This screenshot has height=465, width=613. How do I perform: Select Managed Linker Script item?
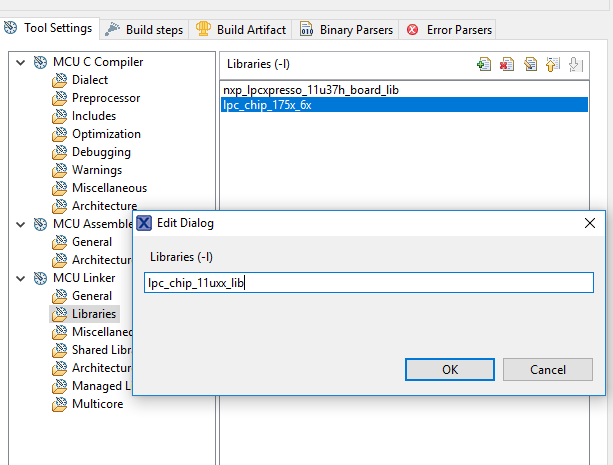(102, 386)
